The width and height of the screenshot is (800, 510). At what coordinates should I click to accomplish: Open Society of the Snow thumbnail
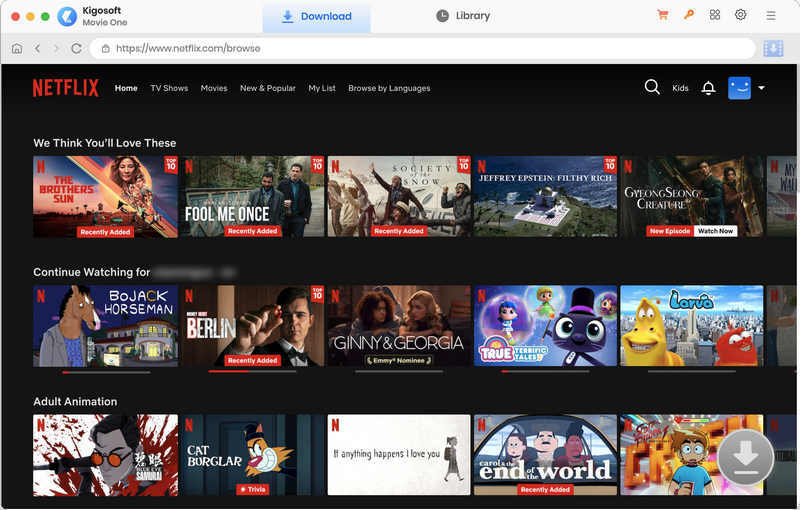(399, 196)
